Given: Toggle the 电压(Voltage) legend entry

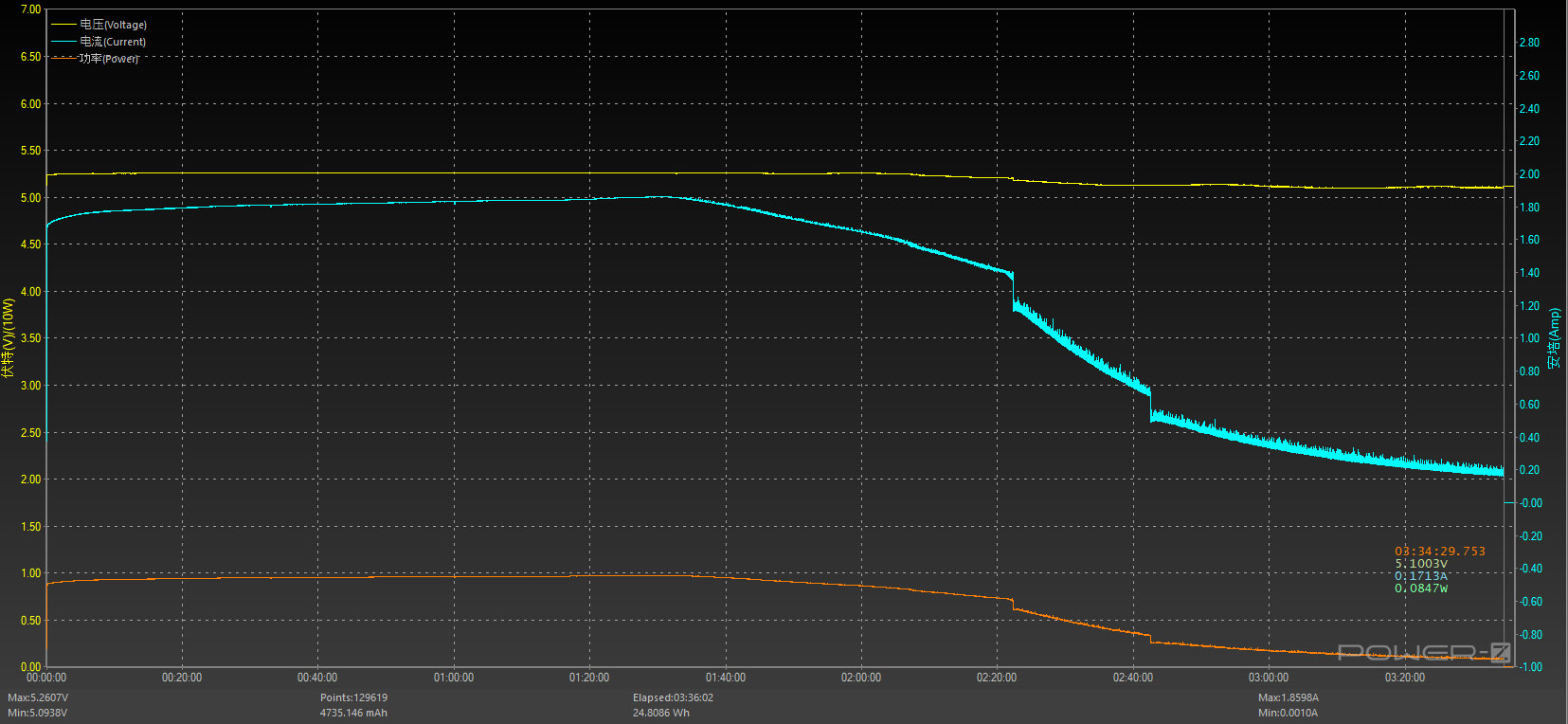Looking at the screenshot, I should click(x=114, y=25).
